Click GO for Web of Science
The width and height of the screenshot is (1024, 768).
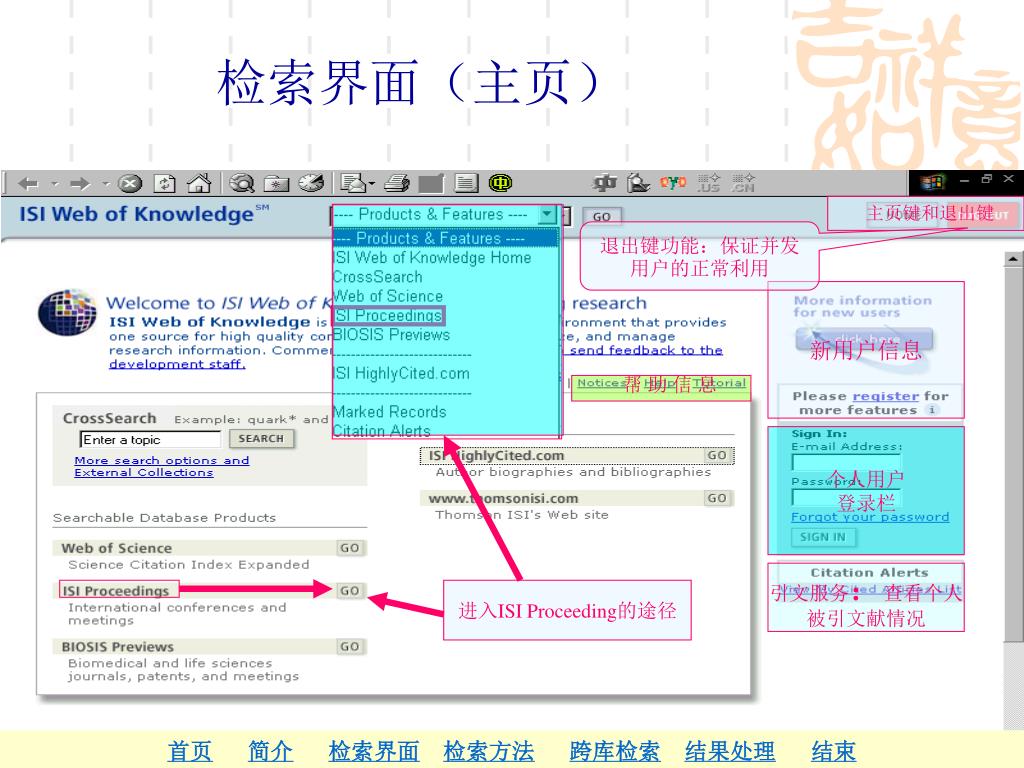click(350, 548)
